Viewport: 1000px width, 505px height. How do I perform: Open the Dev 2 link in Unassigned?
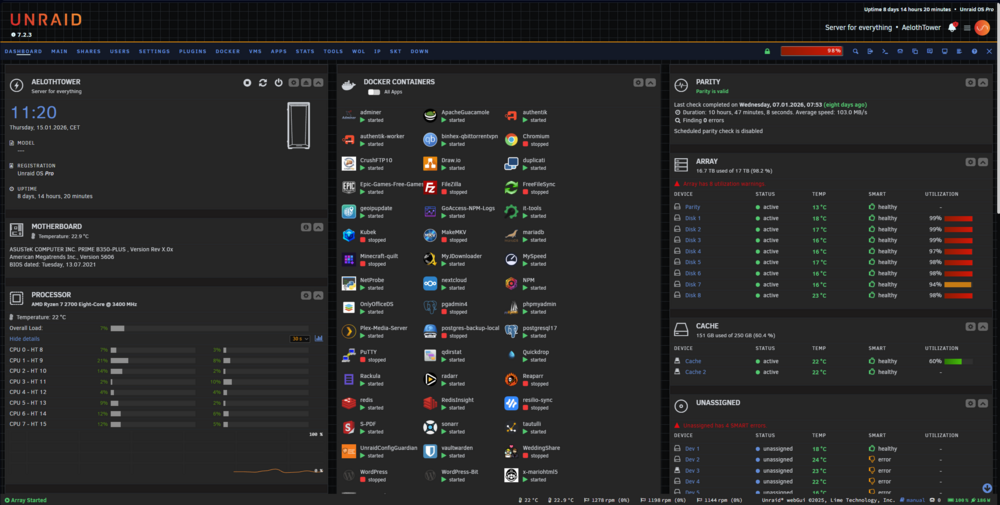coord(692,459)
